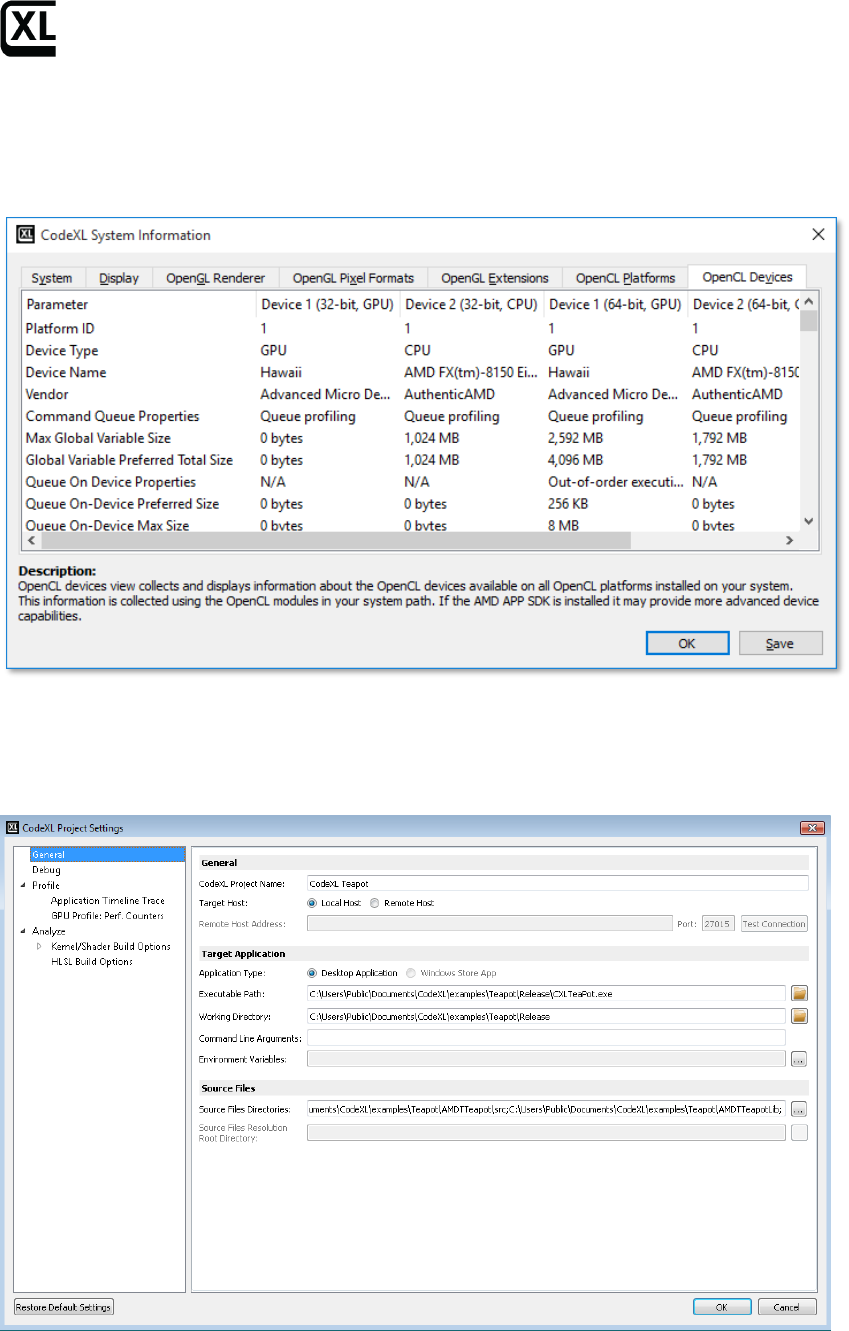Click Restore Default Settings button
The width and height of the screenshot is (849, 1331).
point(65,1307)
